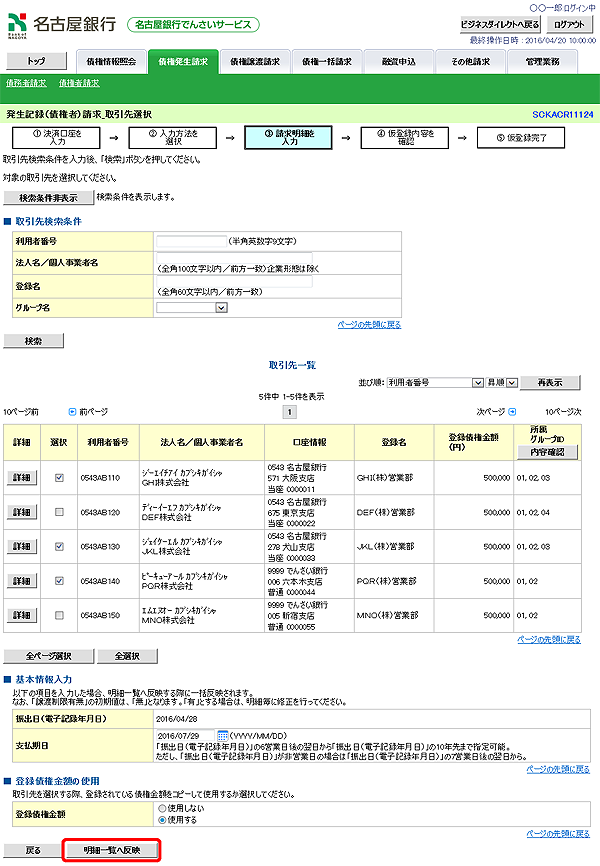Click ページの先頭に戻る link below 登録債権金額
This screenshot has width=600, height=866.
coord(558,833)
